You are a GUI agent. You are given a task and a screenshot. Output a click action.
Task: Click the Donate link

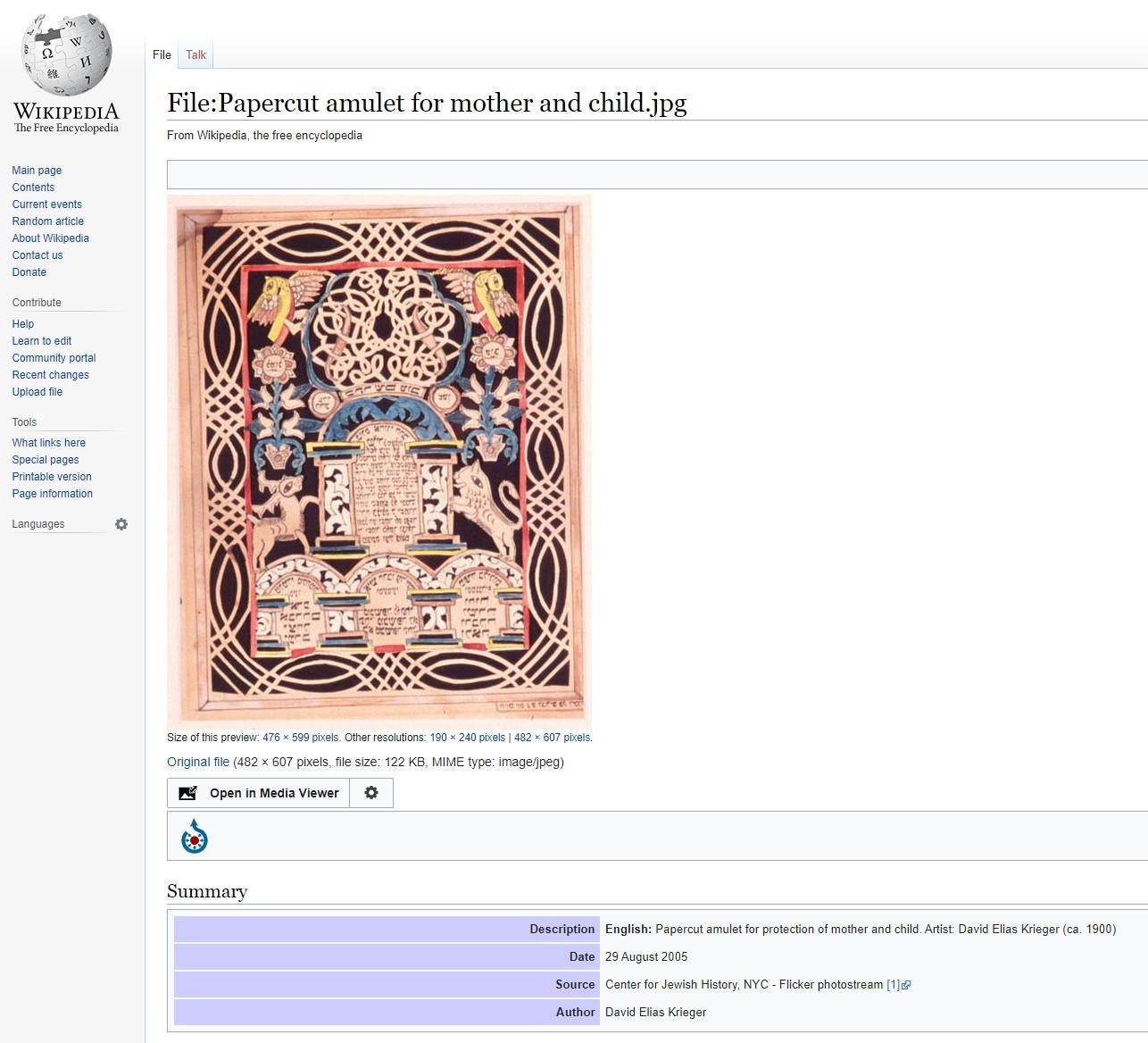pyautogui.click(x=29, y=272)
